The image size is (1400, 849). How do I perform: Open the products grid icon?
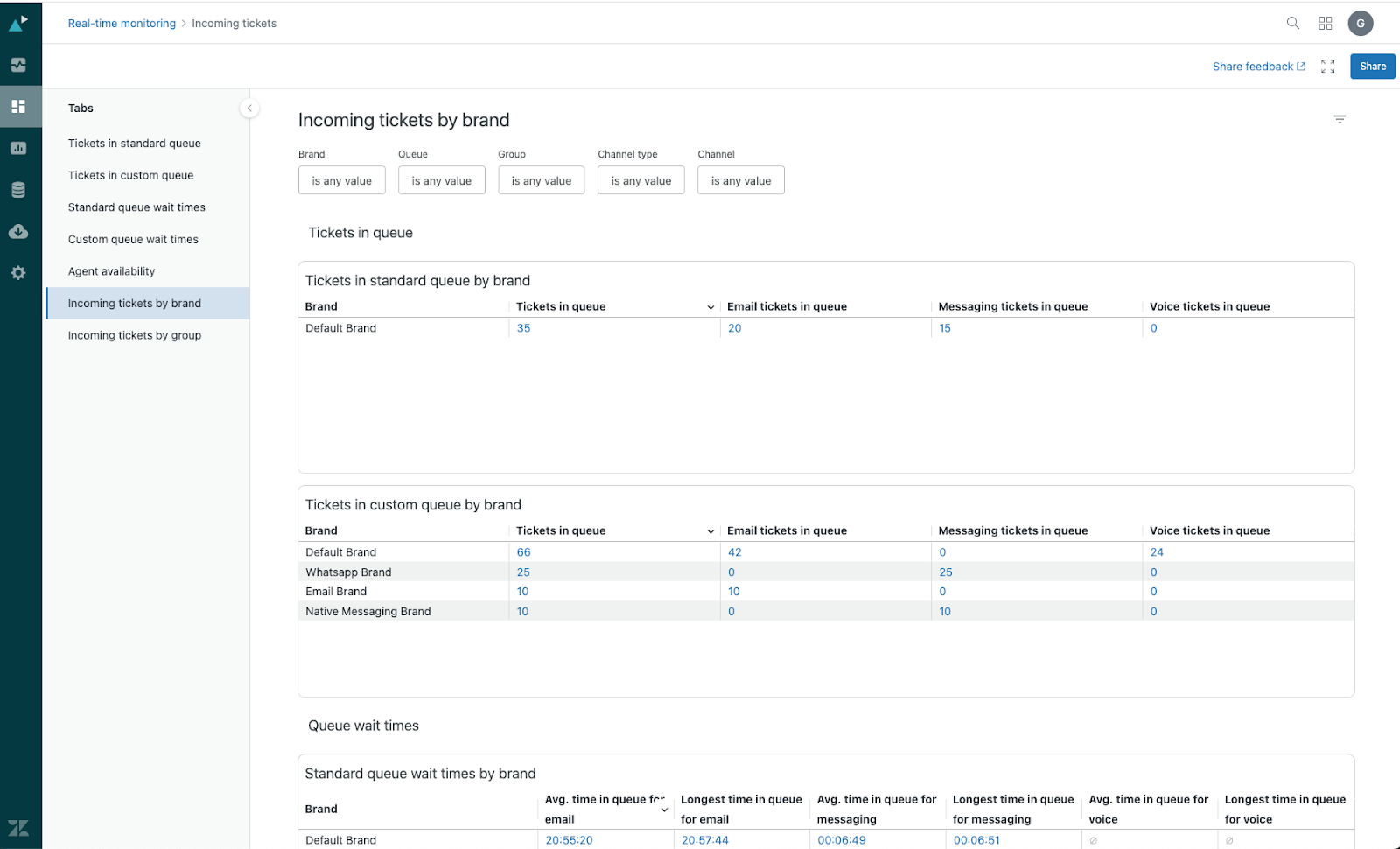point(1326,24)
